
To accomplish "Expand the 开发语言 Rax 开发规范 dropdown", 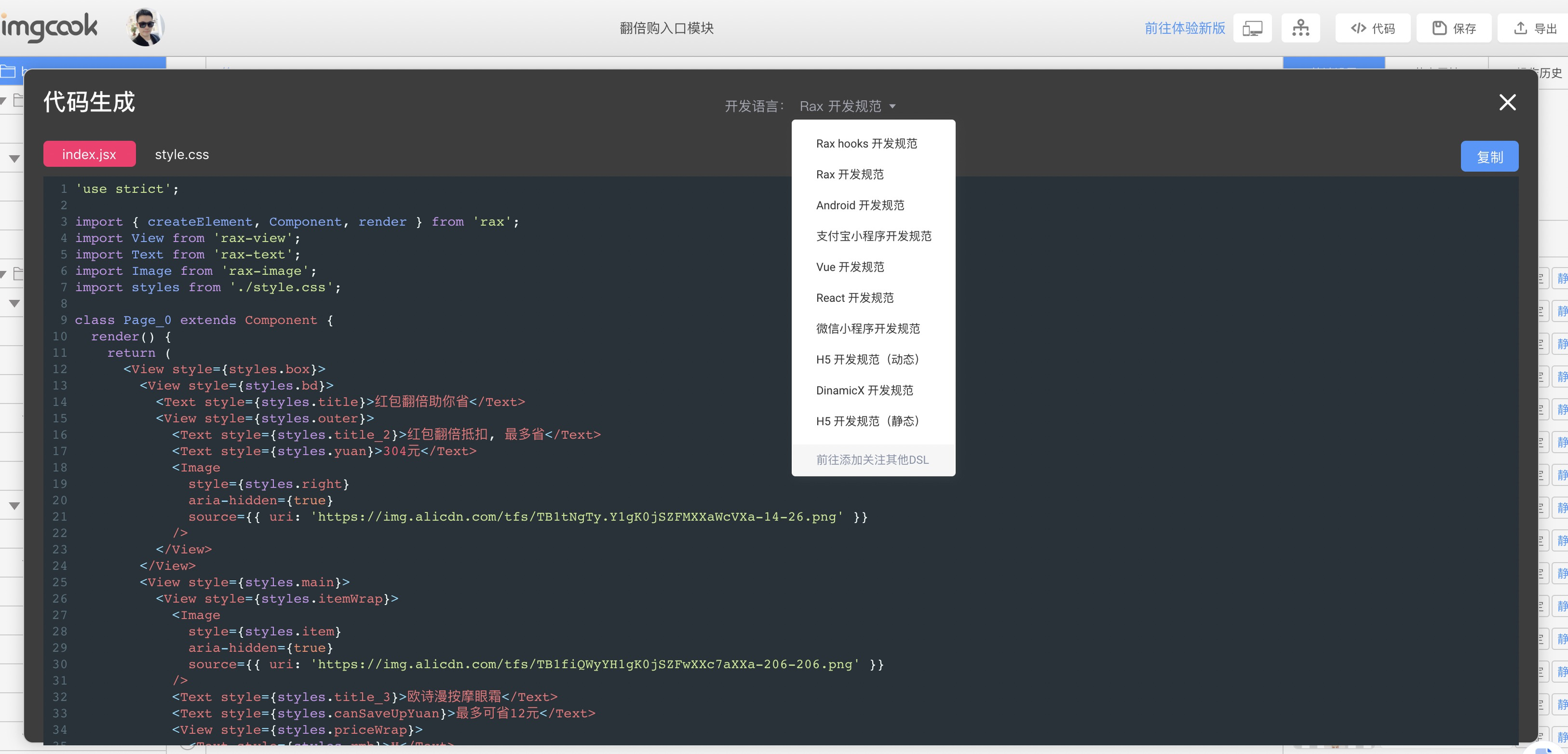I will pyautogui.click(x=847, y=106).
